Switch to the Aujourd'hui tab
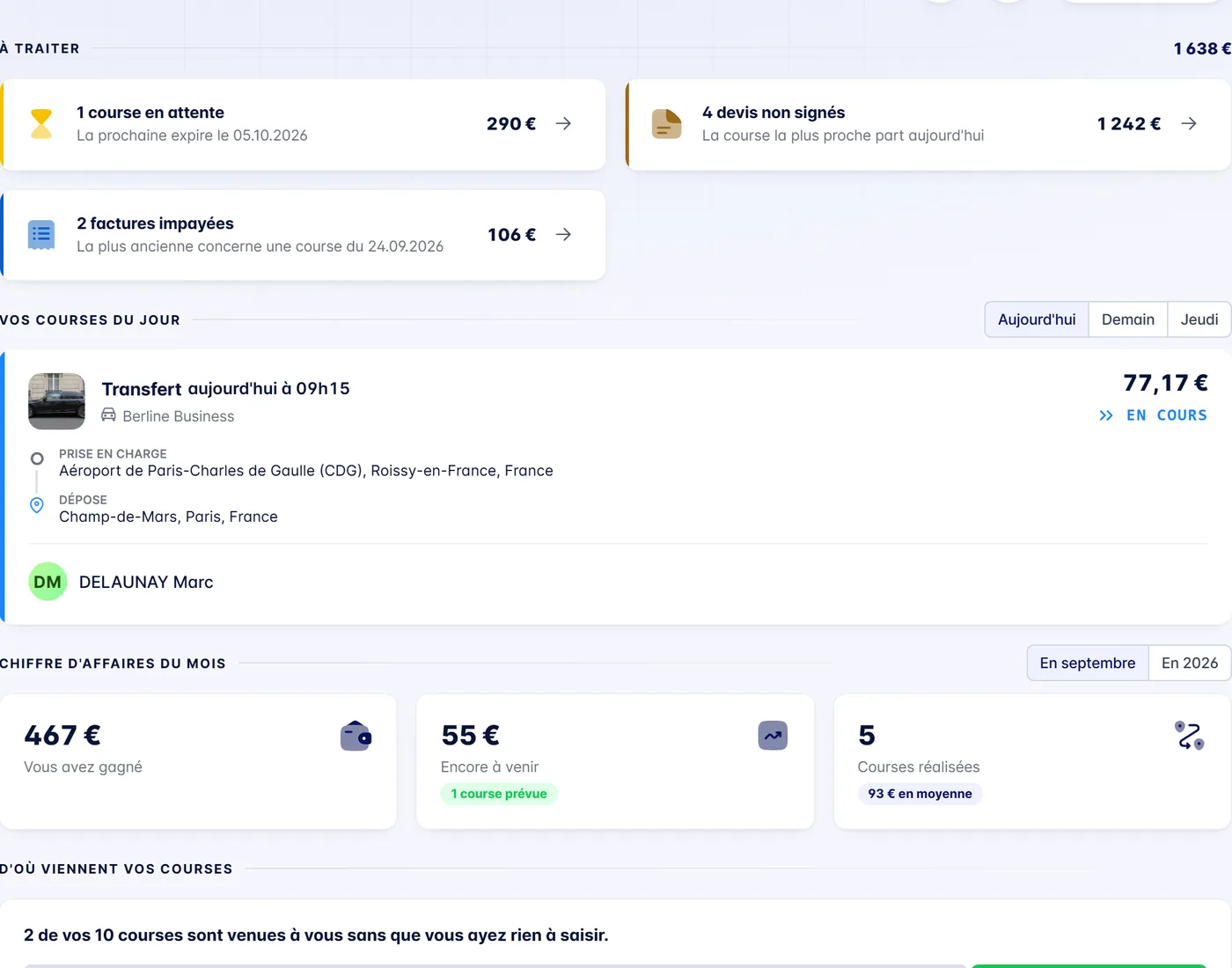This screenshot has height=968, width=1232. [x=1037, y=319]
